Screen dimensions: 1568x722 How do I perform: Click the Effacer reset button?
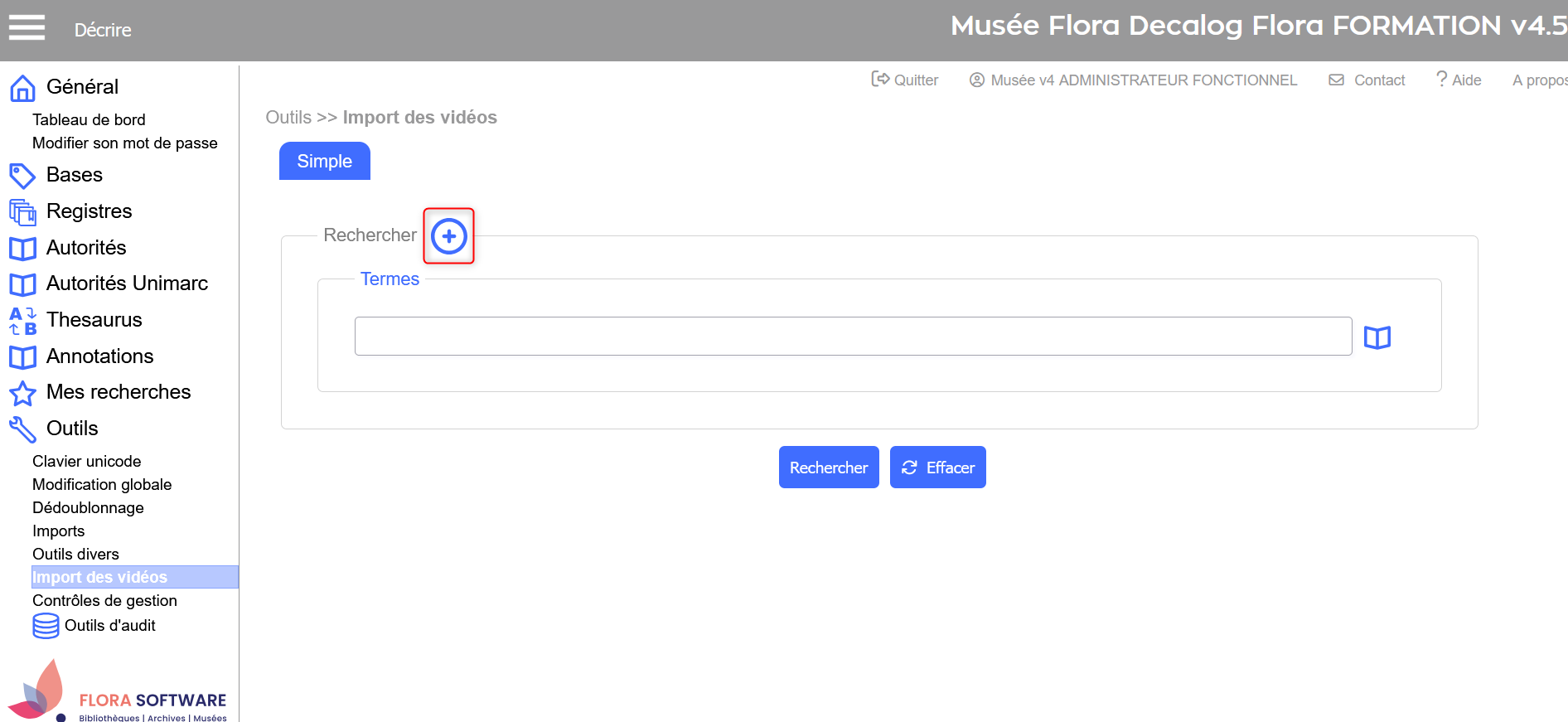[937, 468]
